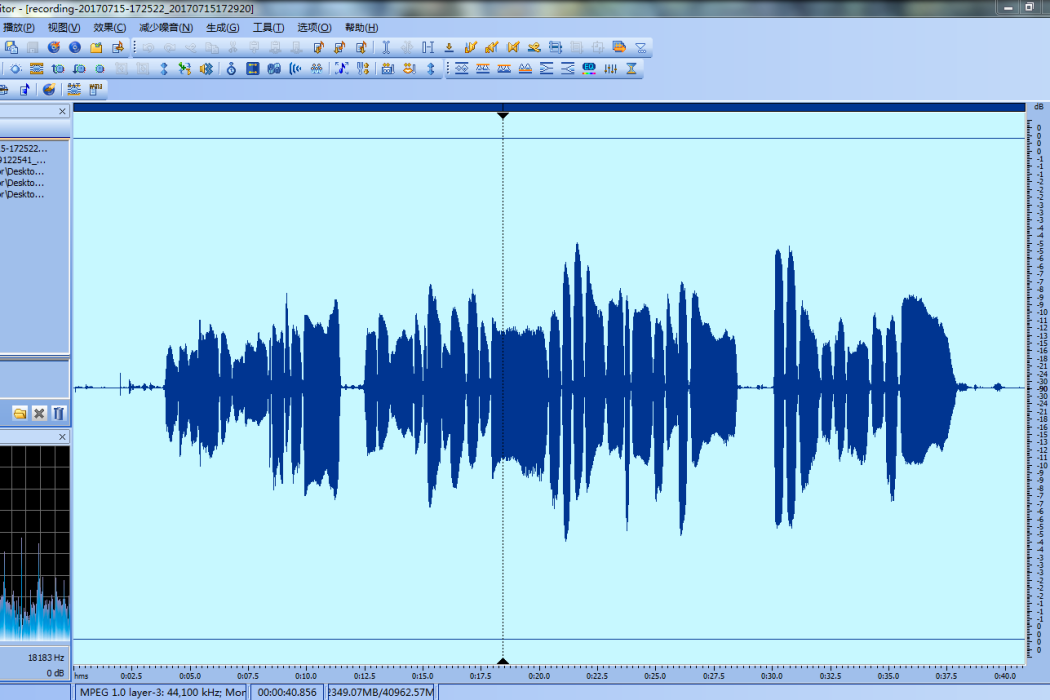This screenshot has width=1050, height=700.
Task: Close the lower left spectrum panel
Action: pos(62,437)
